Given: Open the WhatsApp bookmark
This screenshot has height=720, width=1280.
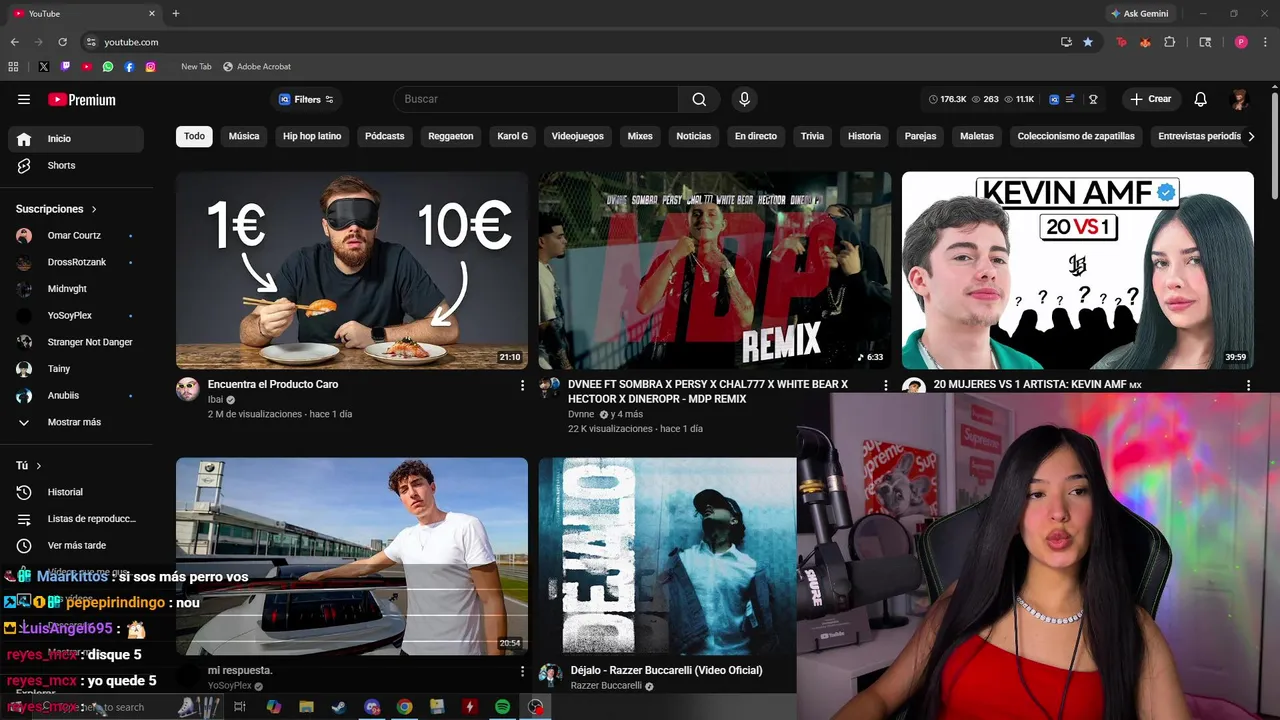Looking at the screenshot, I should 108,67.
